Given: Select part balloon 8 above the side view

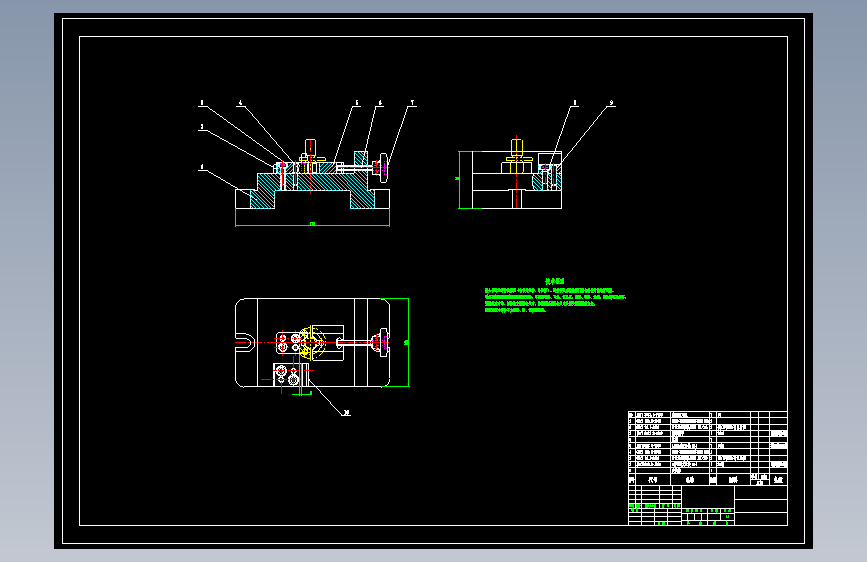Looking at the screenshot, I should pyautogui.click(x=574, y=103).
